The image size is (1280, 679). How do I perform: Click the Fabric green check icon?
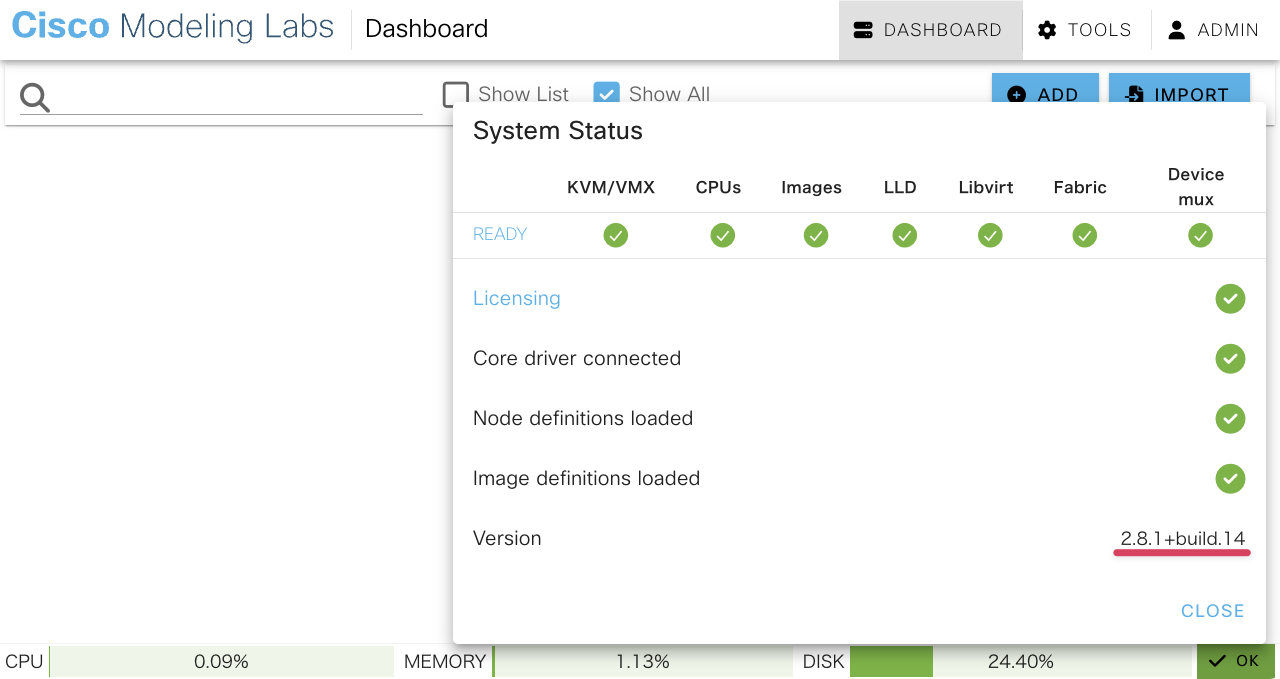pos(1084,235)
